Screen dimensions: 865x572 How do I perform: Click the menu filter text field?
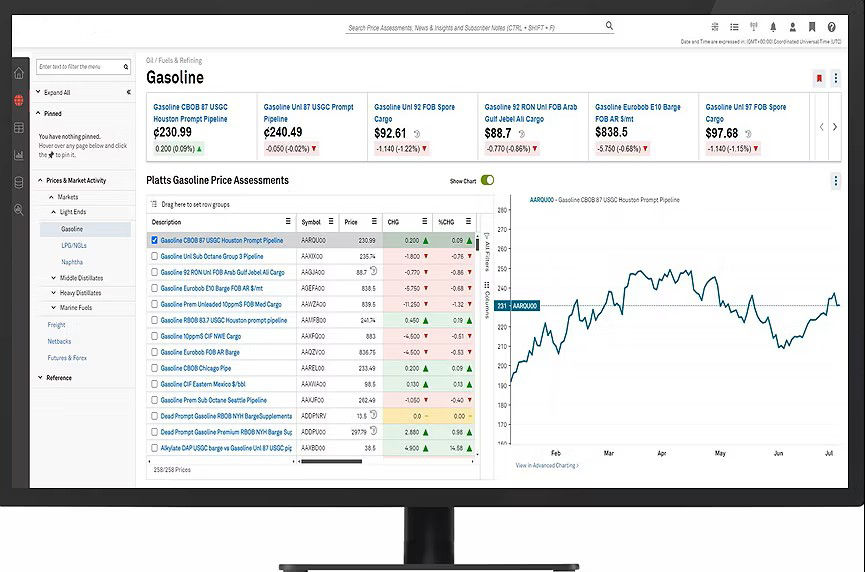tap(80, 67)
